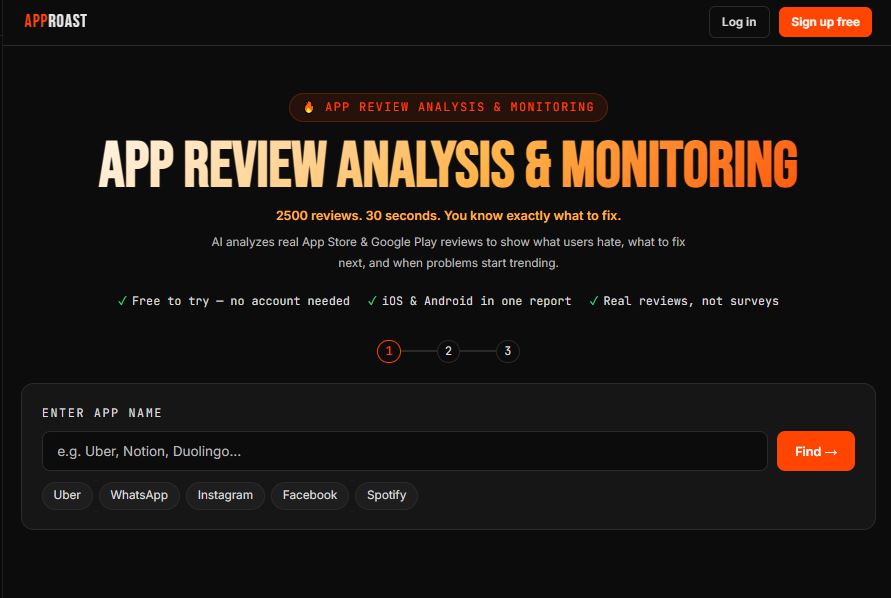
Task: Focus the app name input field
Action: pyautogui.click(x=405, y=451)
